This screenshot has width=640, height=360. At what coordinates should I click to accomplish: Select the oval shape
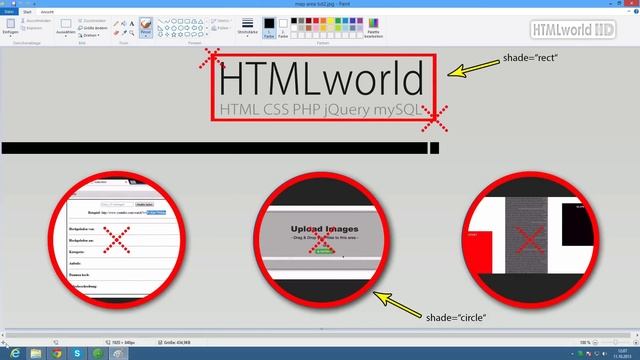pyautogui.click(x=174, y=21)
